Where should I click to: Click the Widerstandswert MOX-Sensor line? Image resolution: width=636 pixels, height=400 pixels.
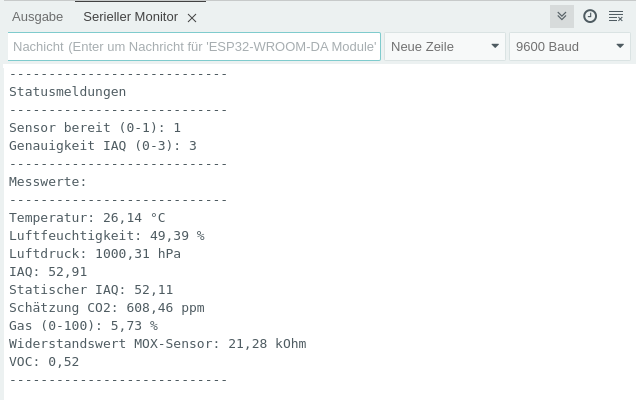coord(157,344)
